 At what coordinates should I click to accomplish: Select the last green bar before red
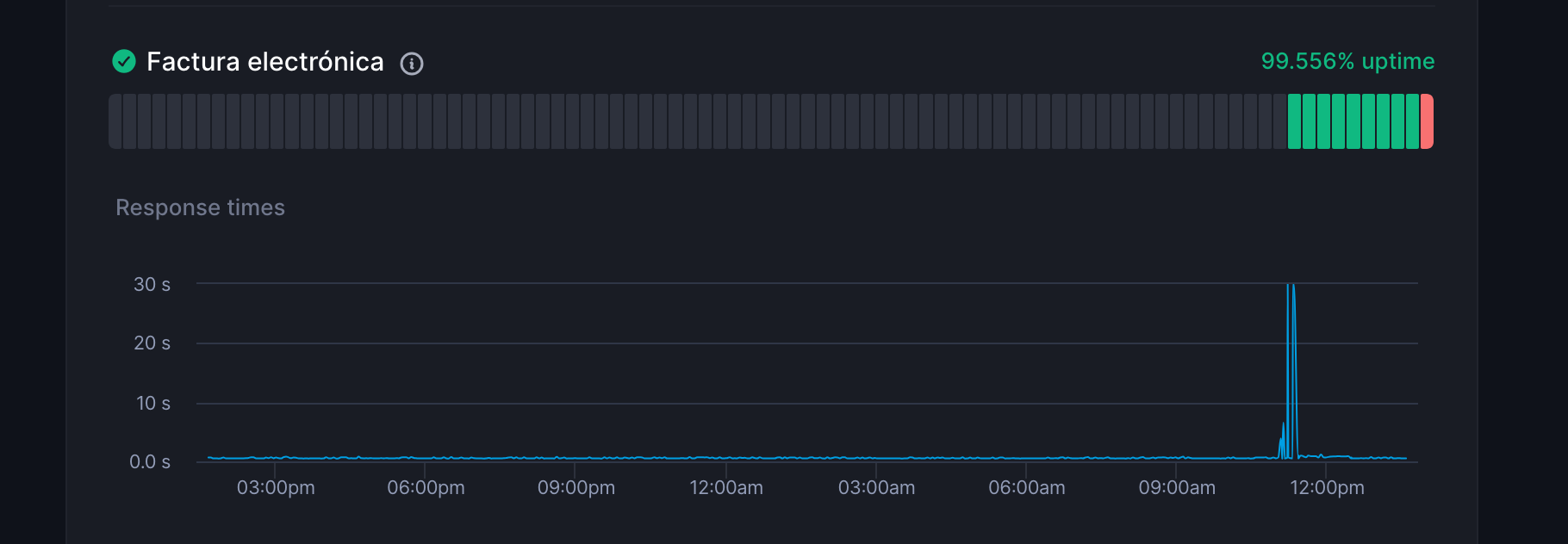[1412, 121]
